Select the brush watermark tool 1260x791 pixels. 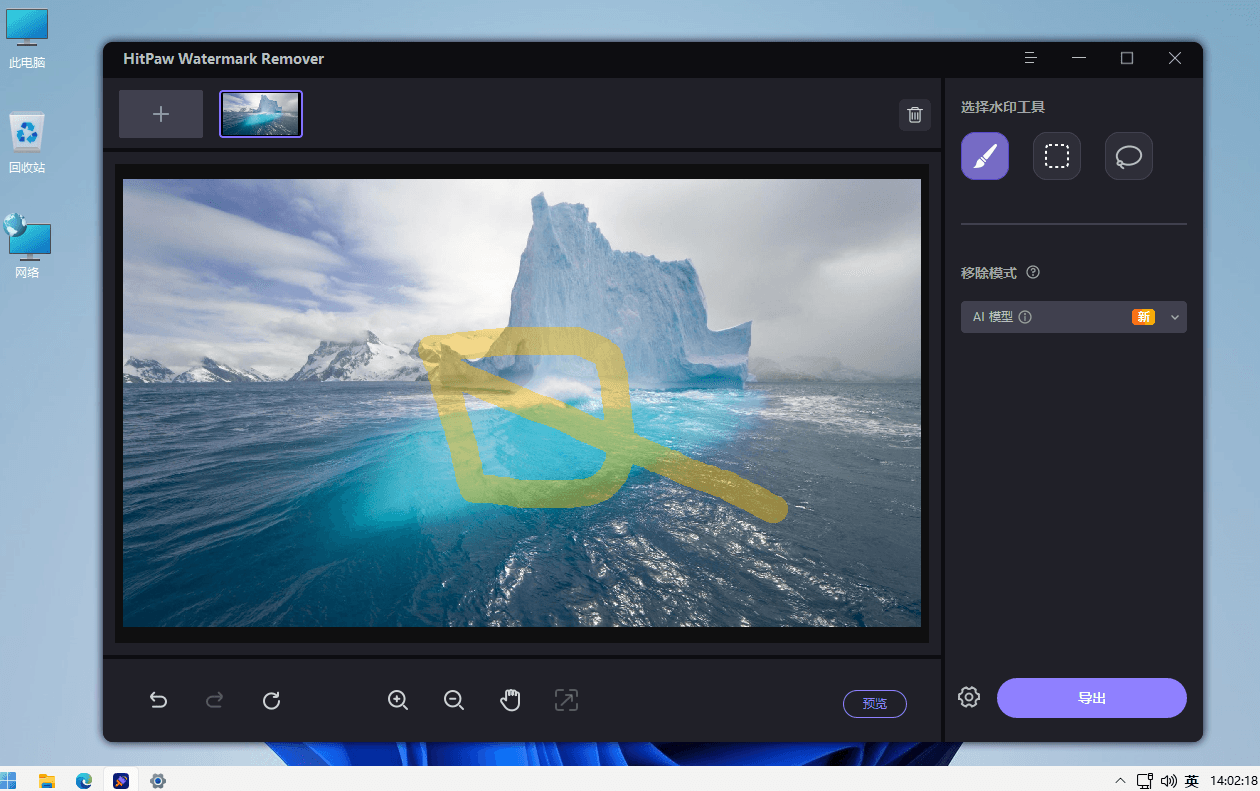coord(985,156)
